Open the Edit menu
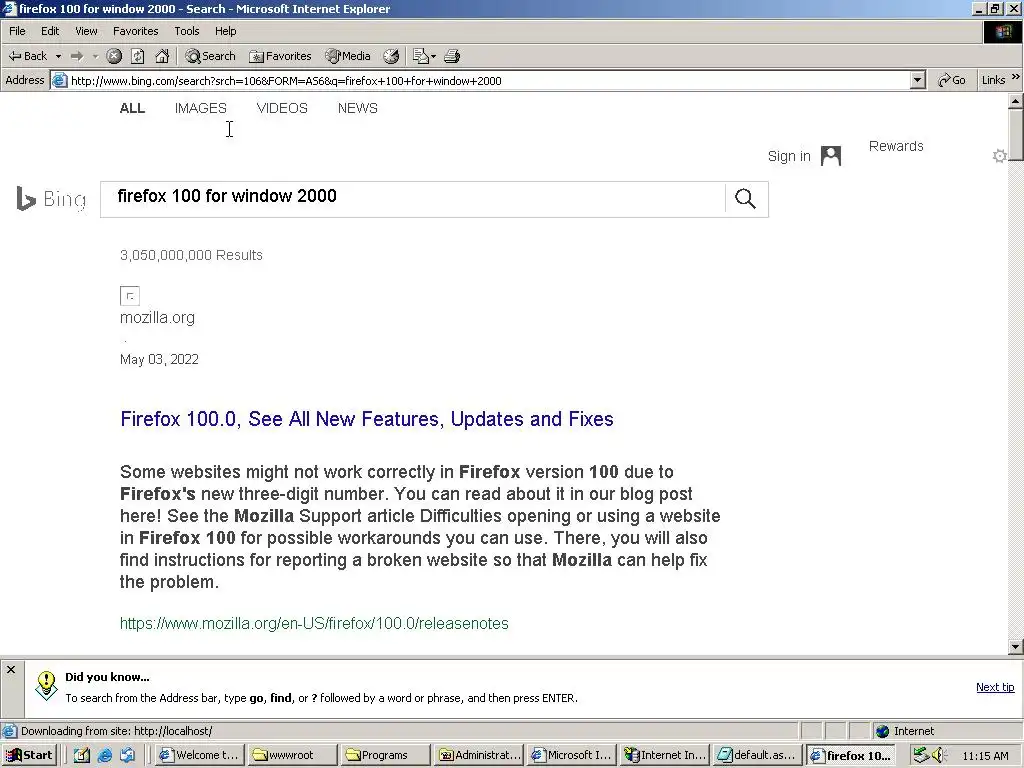Screen dimensions: 1024x768 (50, 31)
